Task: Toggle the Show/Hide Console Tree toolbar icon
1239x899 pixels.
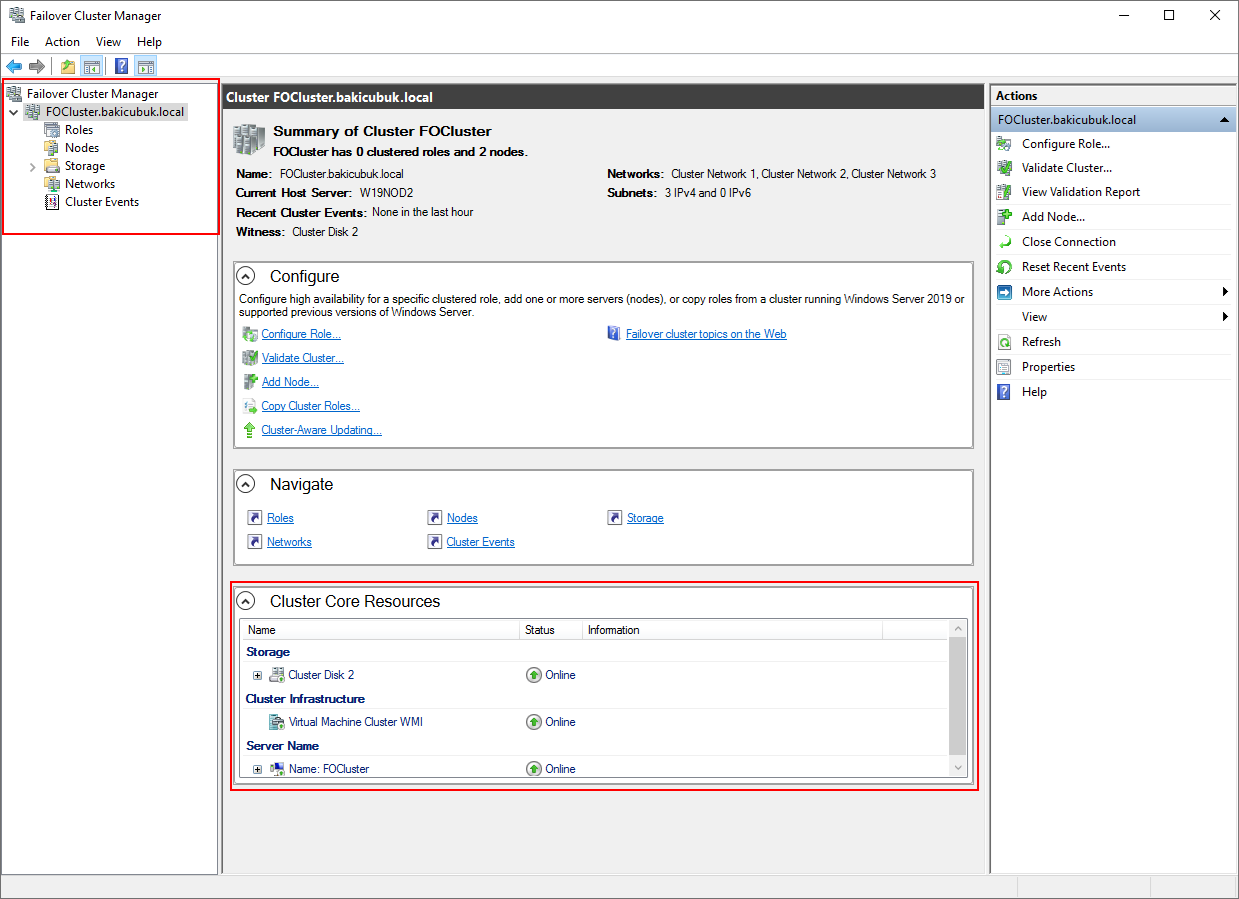Action: tap(92, 67)
